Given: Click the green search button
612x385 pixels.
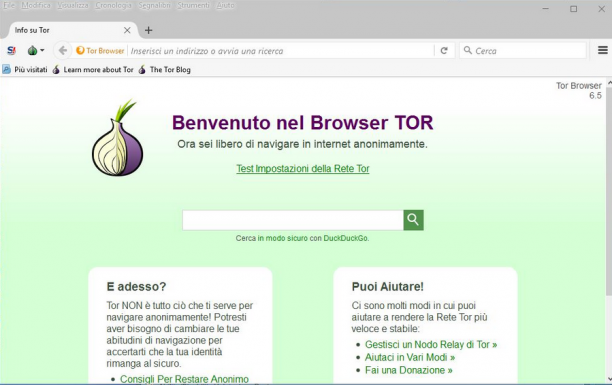Looking at the screenshot, I should pyautogui.click(x=413, y=220).
